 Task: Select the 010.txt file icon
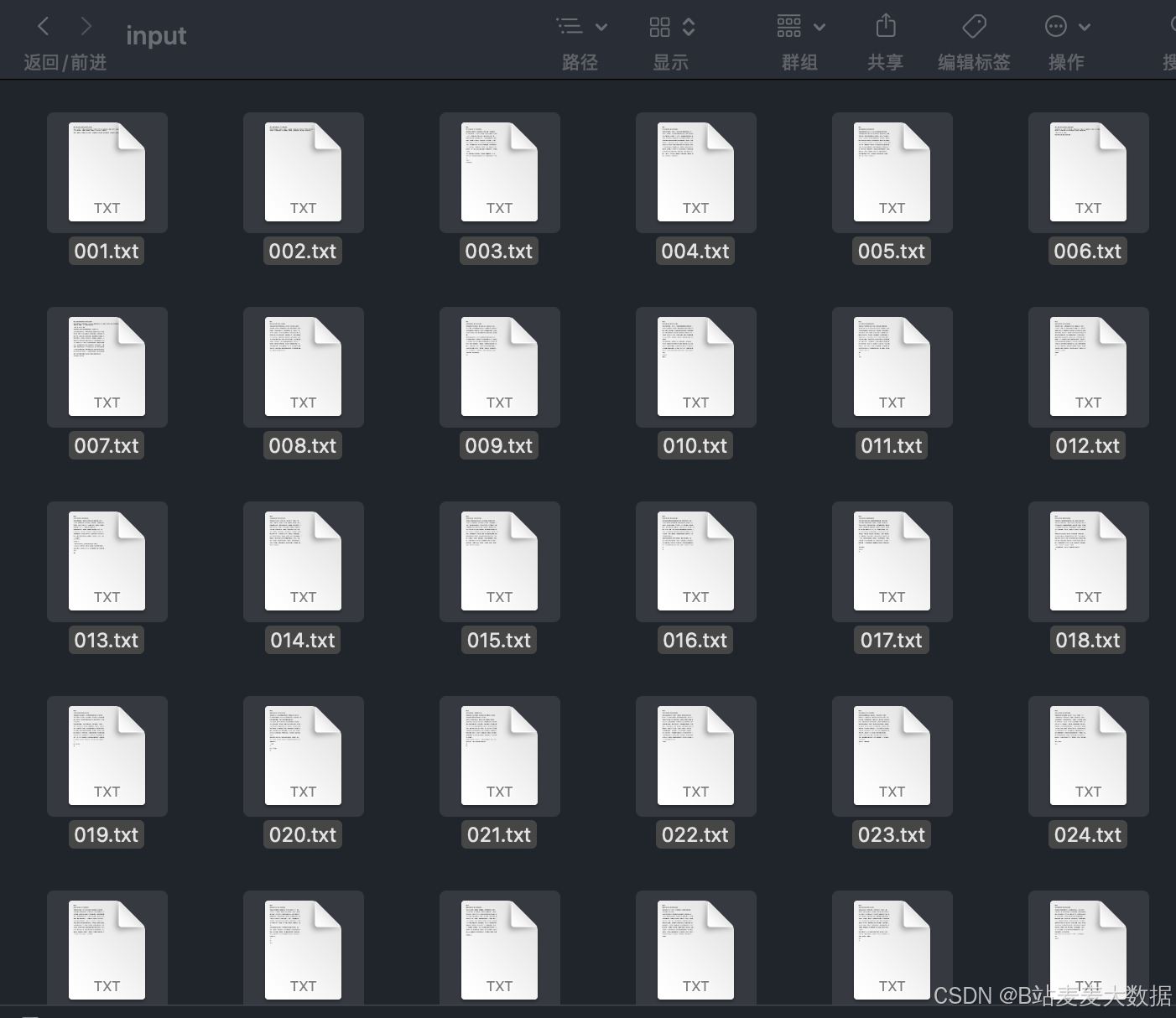pyautogui.click(x=696, y=366)
